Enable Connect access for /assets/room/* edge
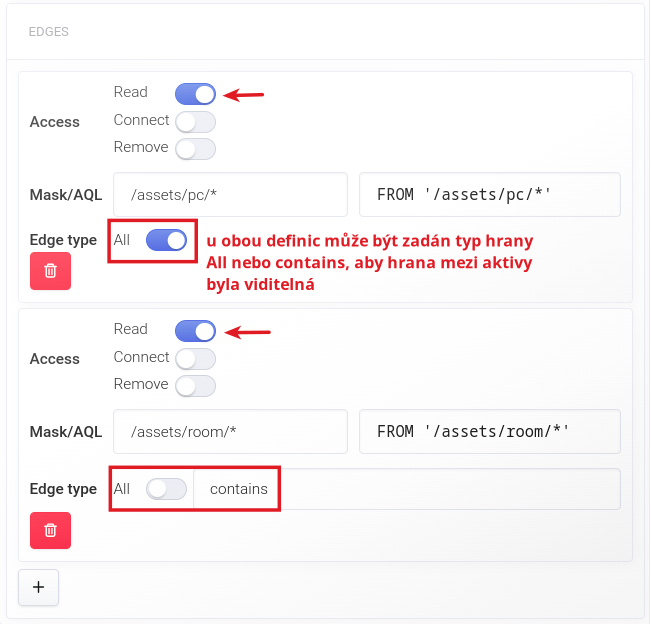Image resolution: width=651 pixels, height=624 pixels. [195, 359]
